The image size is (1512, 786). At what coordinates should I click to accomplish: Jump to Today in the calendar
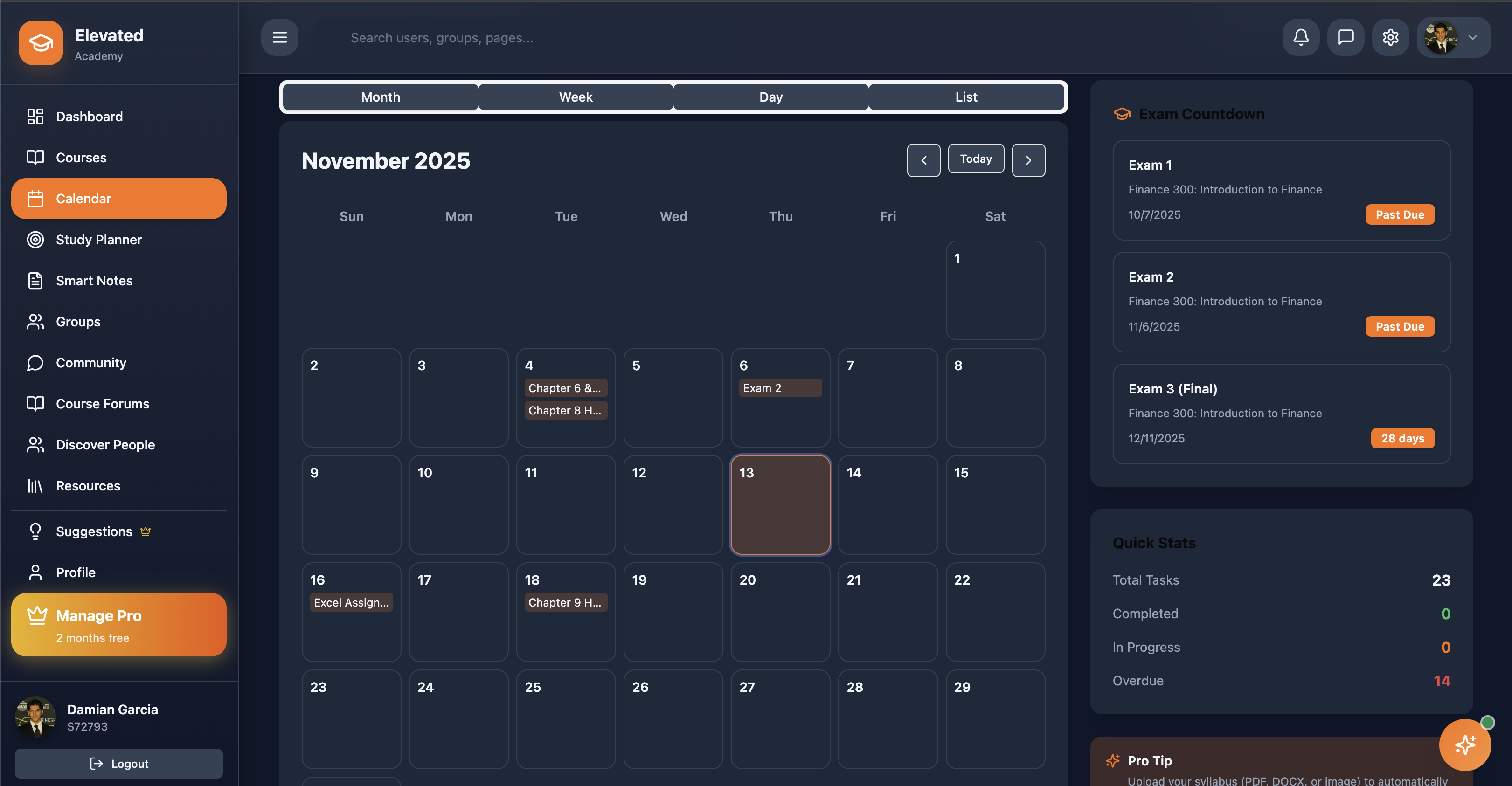pos(976,159)
